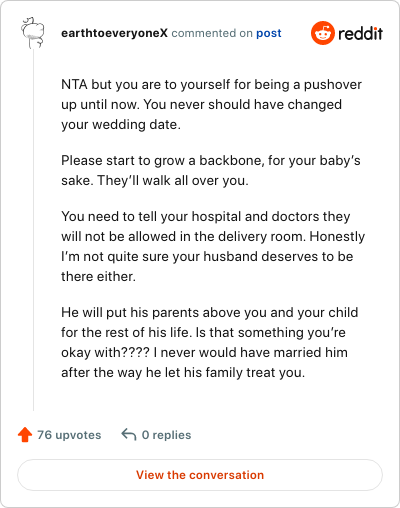Image resolution: width=400 pixels, height=508 pixels.
Task: Click the "reddit" wordmark text
Action: 360,33
